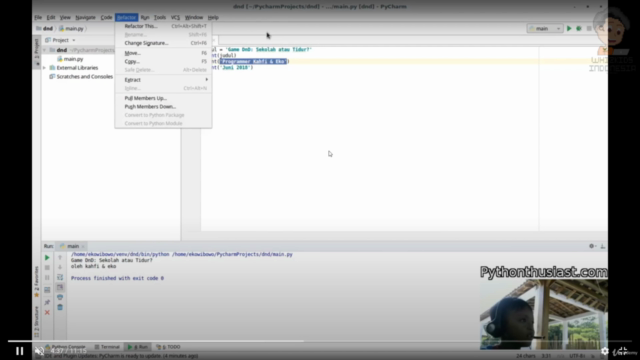Open the video player settings gear
Screen dimensions: 640x360
605,351
